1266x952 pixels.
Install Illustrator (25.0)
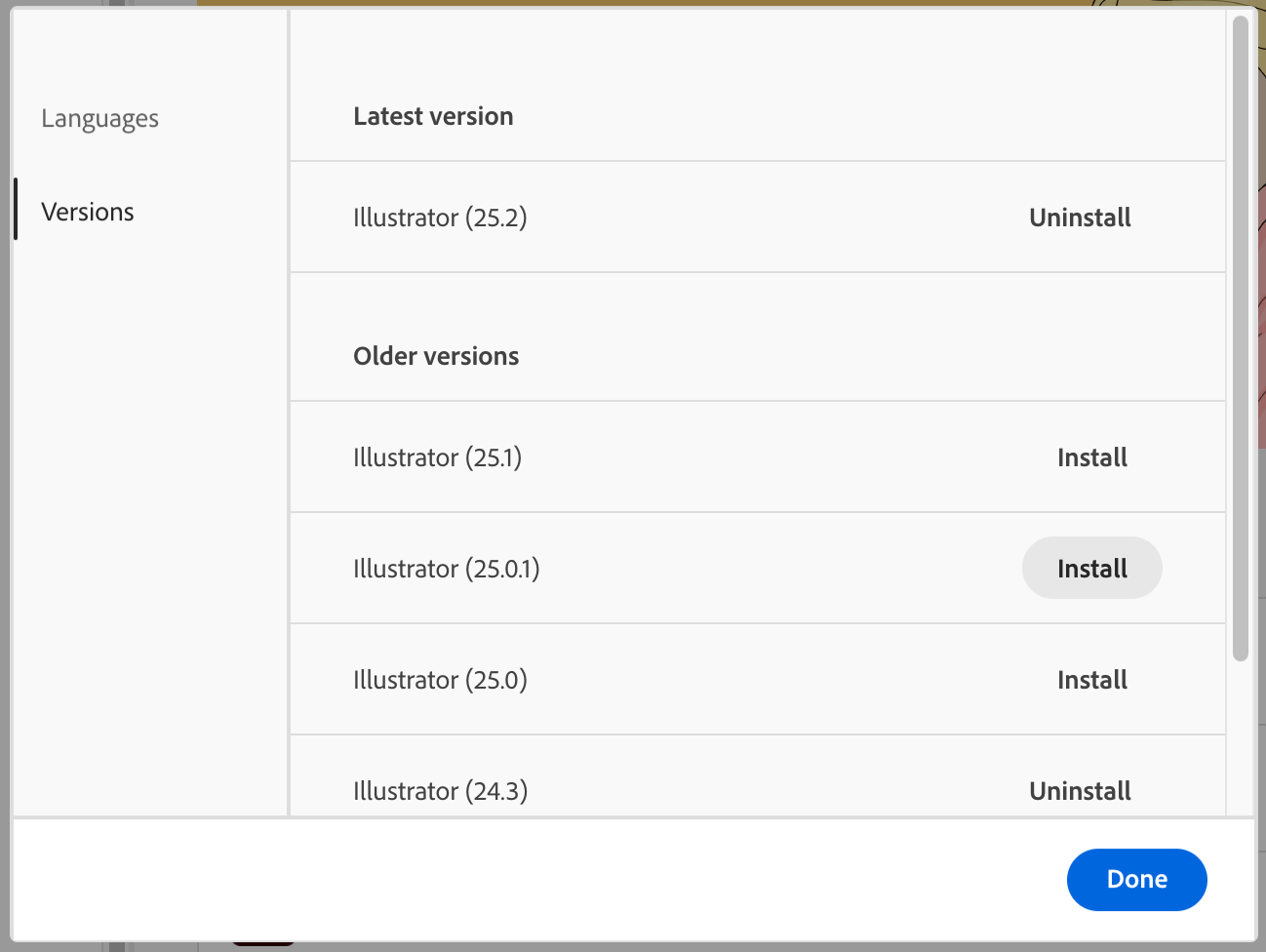(x=1092, y=680)
